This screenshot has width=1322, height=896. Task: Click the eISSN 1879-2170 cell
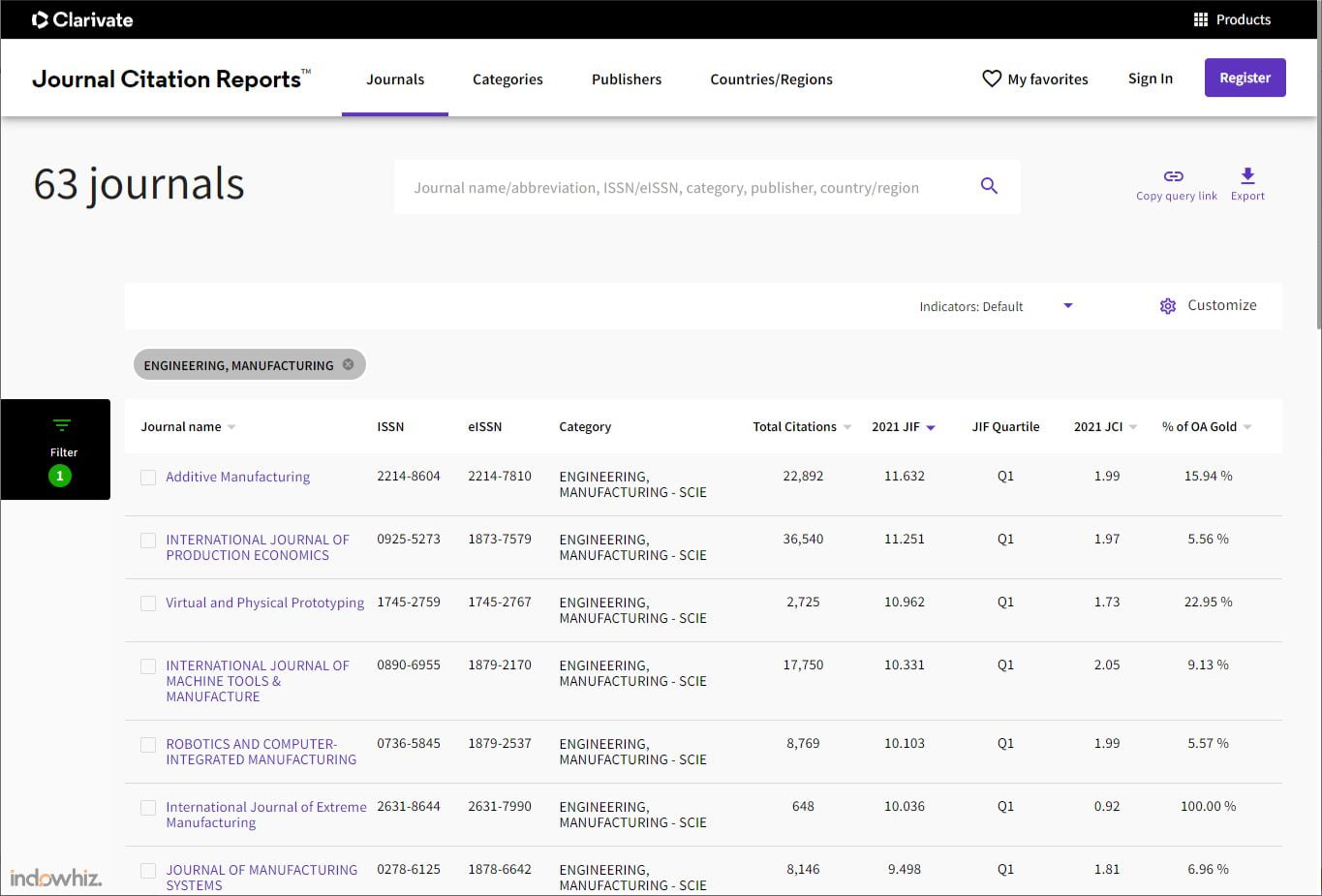(x=500, y=664)
